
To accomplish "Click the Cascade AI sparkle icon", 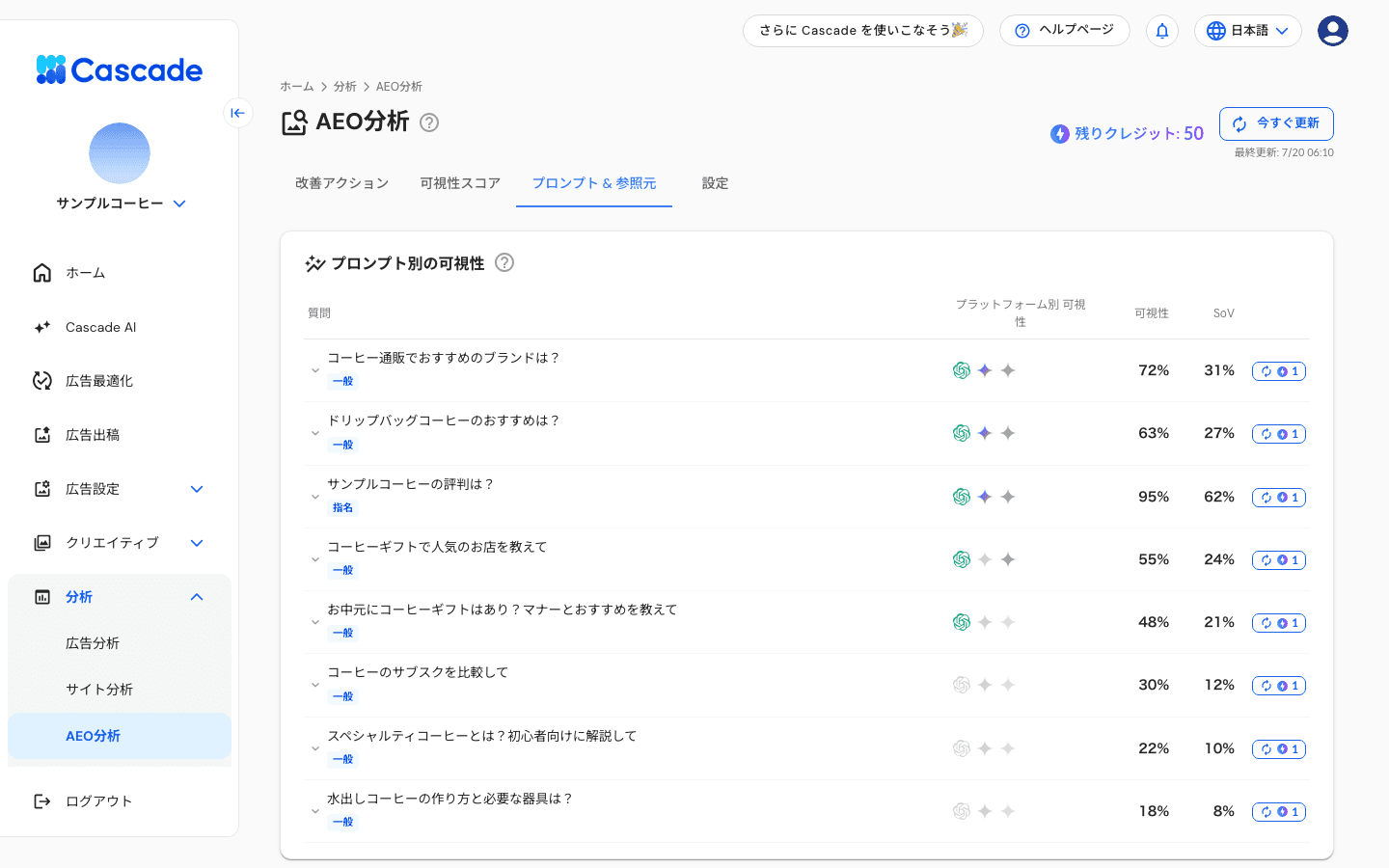I will 42,327.
